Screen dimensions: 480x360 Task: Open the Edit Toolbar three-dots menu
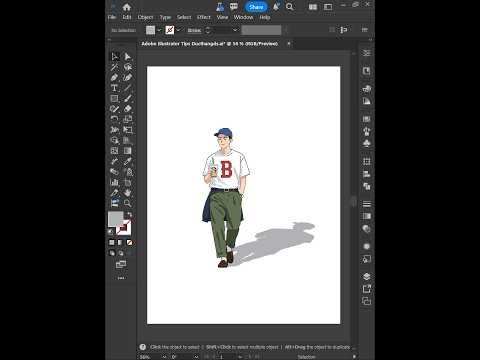click(121, 278)
